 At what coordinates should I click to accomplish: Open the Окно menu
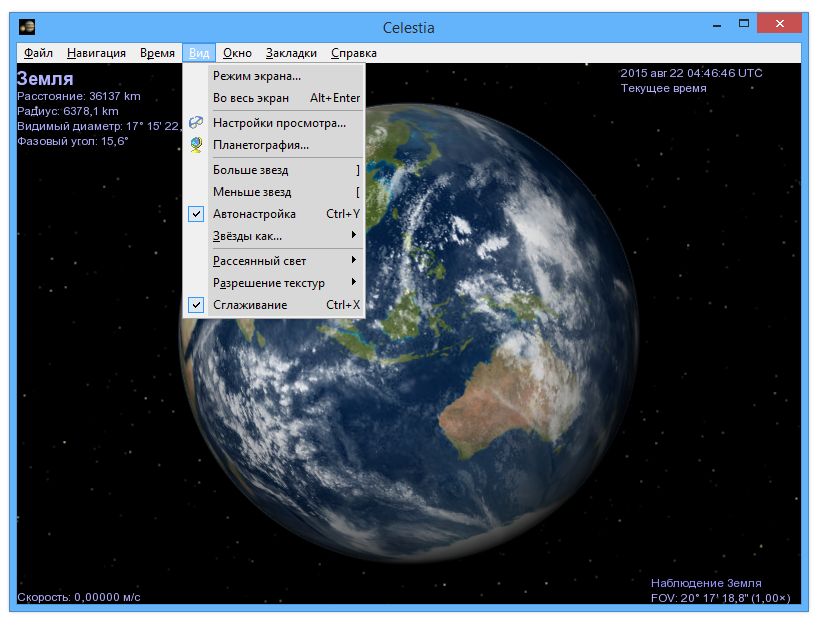pos(237,53)
